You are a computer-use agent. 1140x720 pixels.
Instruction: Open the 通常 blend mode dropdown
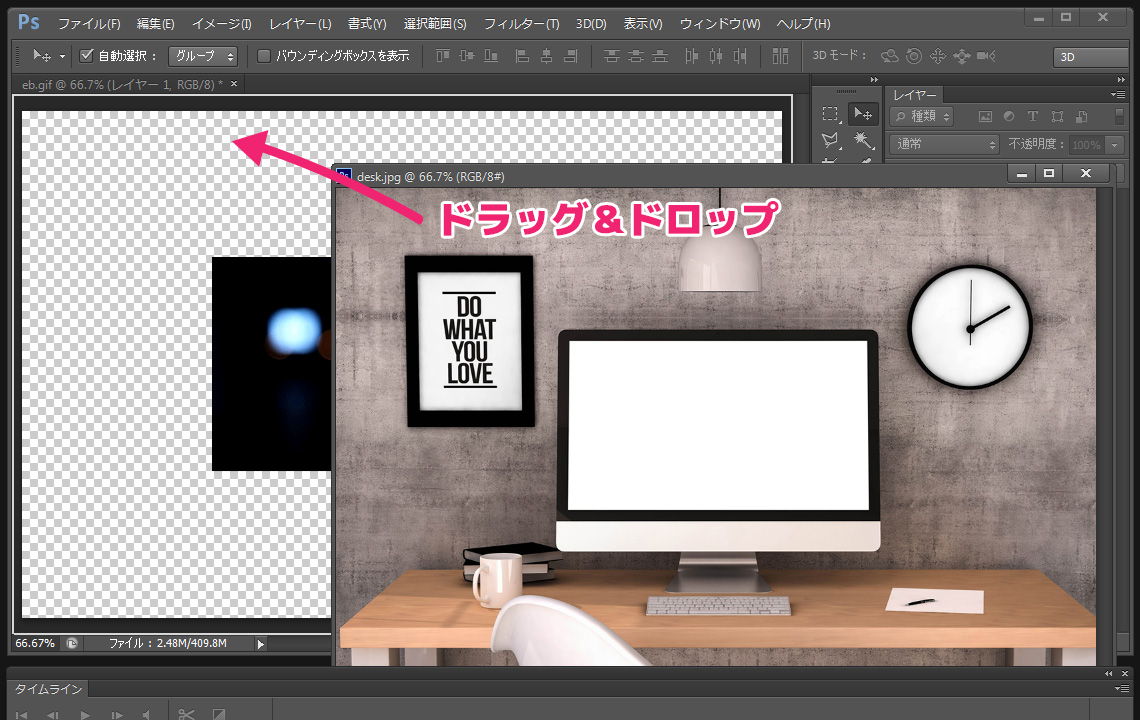pyautogui.click(x=944, y=145)
